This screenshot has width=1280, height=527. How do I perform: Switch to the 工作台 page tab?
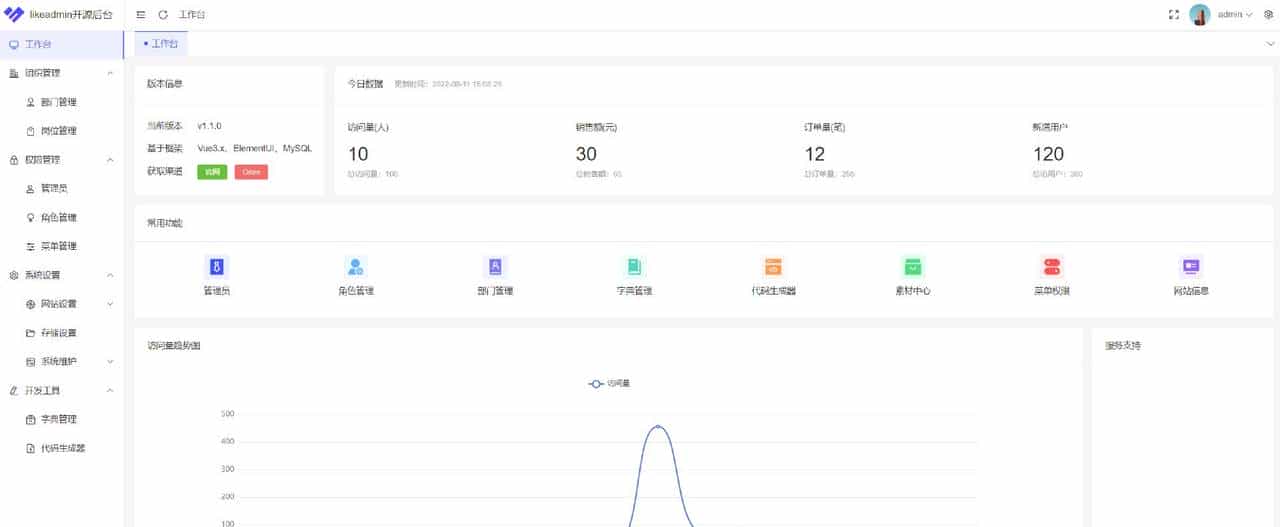161,44
